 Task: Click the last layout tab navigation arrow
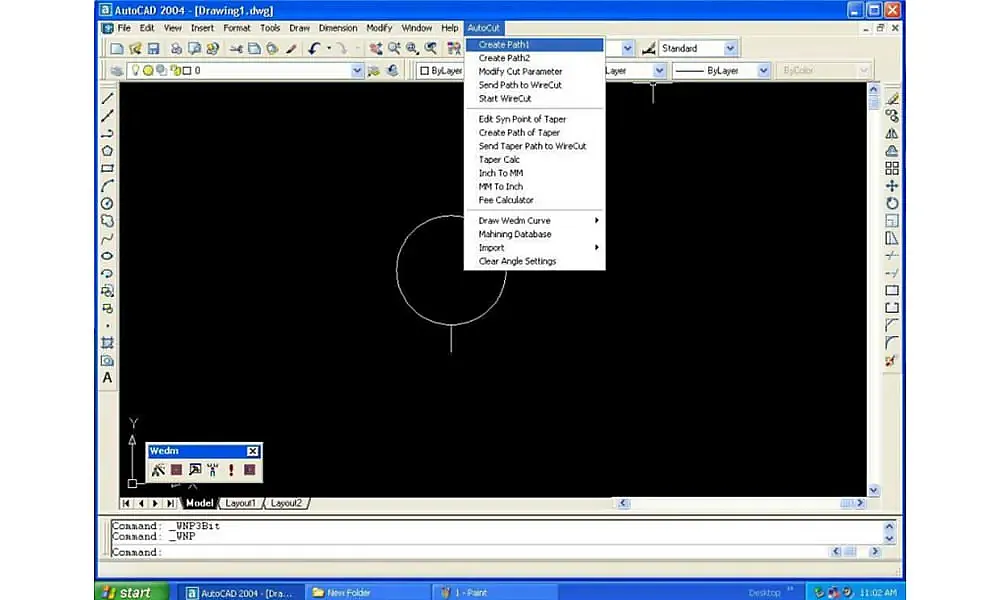point(170,503)
